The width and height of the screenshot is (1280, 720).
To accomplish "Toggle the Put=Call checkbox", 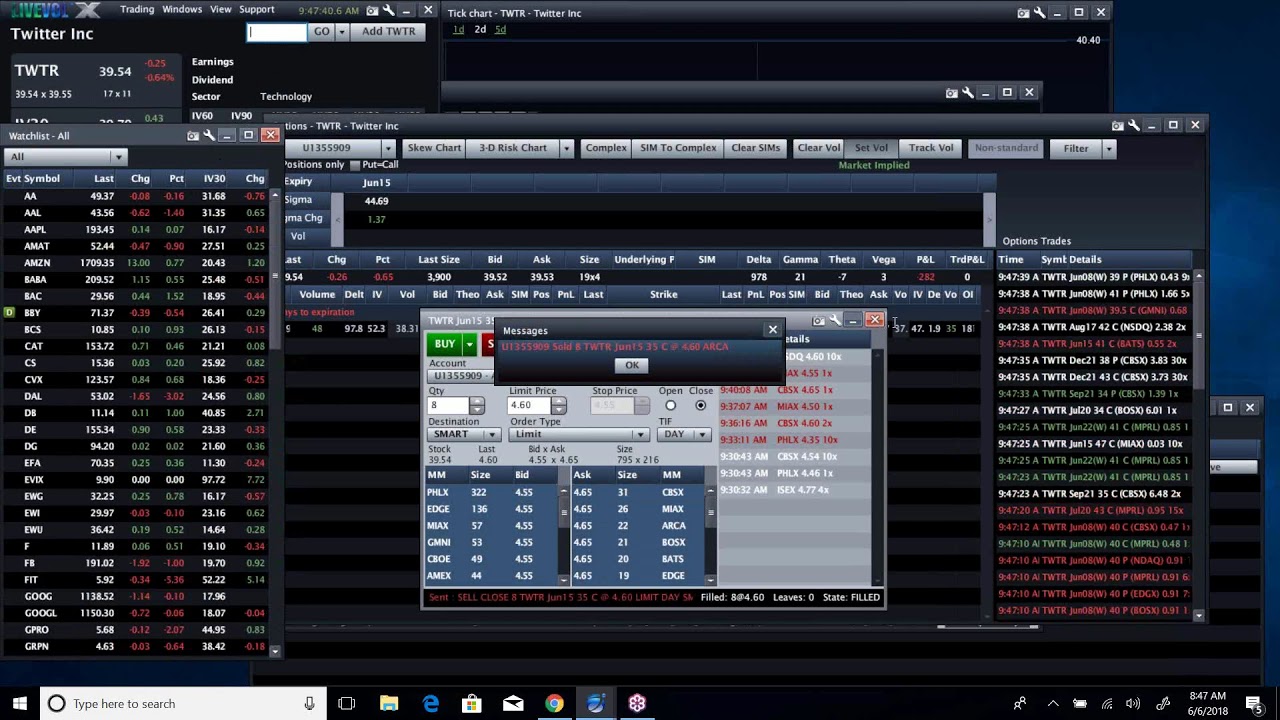I will (355, 165).
